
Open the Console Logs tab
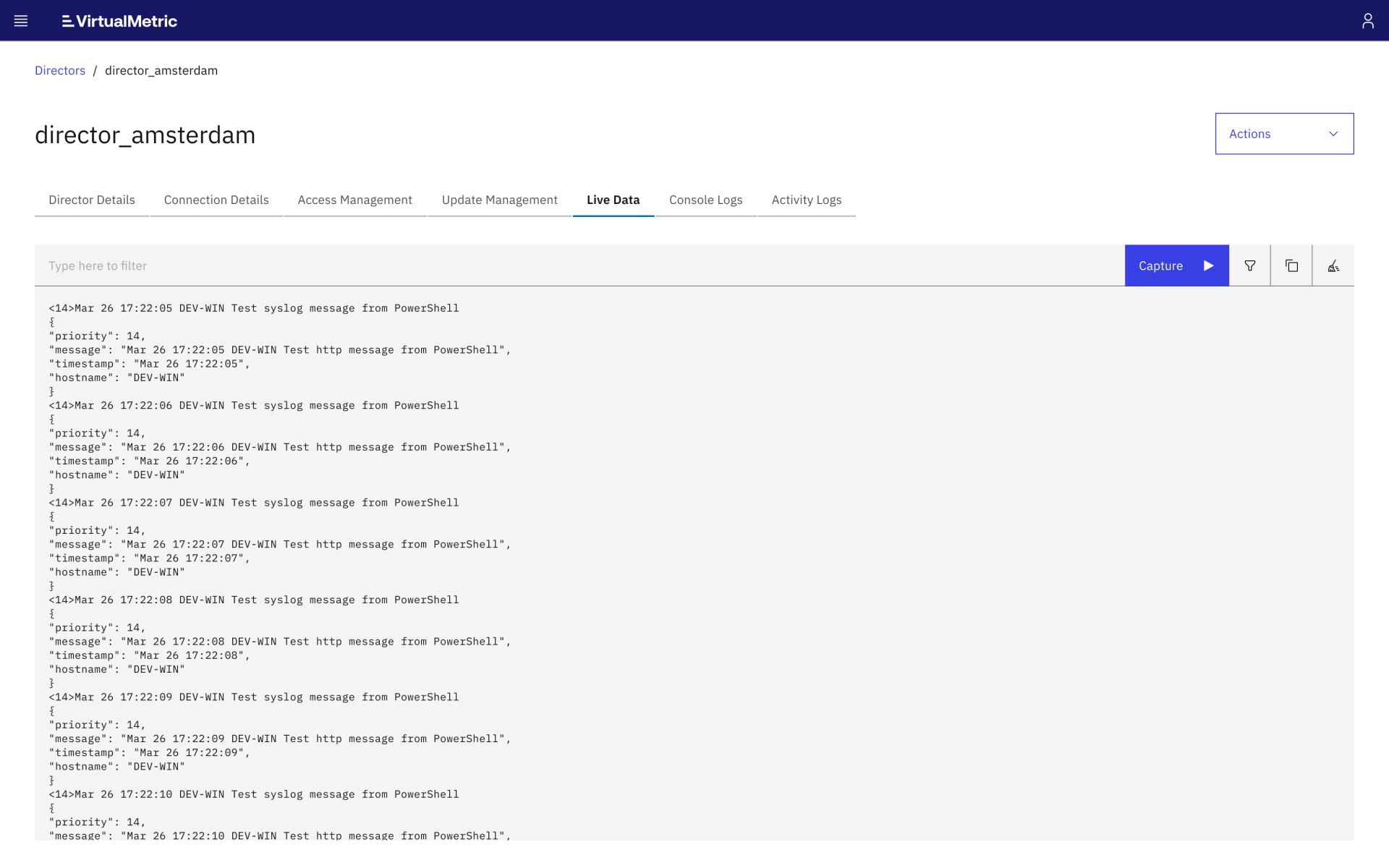click(x=705, y=200)
